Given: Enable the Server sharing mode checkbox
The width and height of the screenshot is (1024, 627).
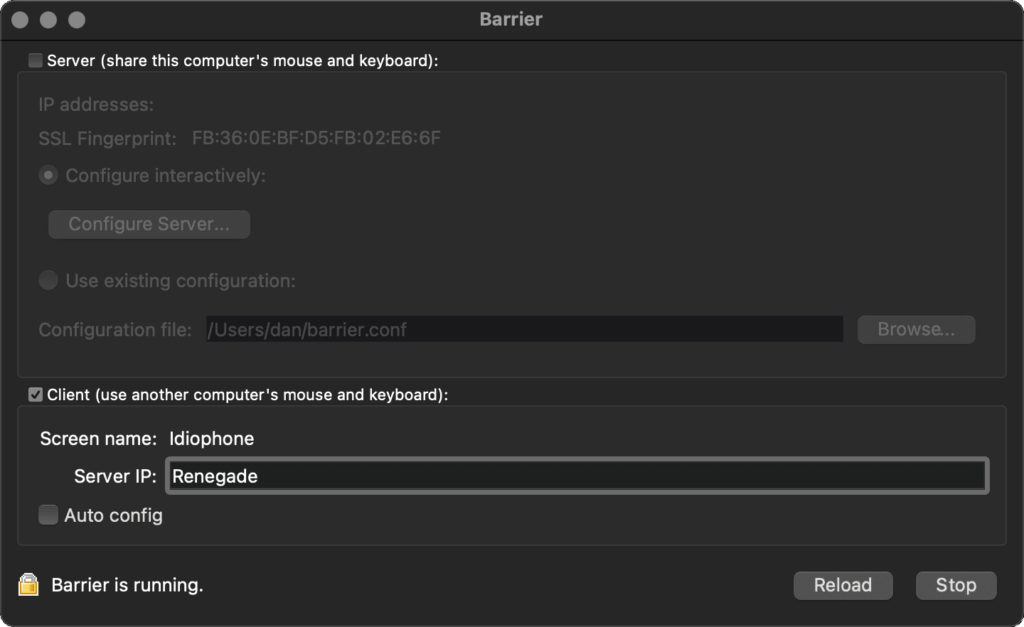Looking at the screenshot, I should tap(35, 60).
